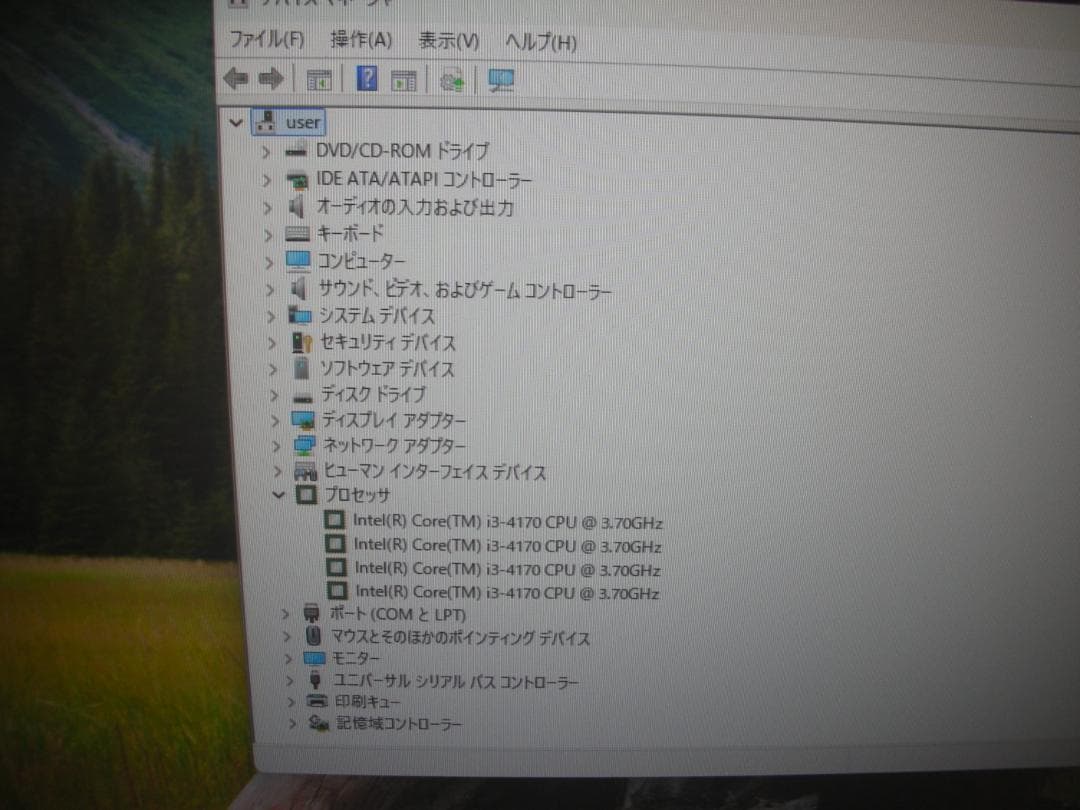The height and width of the screenshot is (810, 1080).
Task: Click the keyboard category icon beside キーボード
Action: point(296,234)
